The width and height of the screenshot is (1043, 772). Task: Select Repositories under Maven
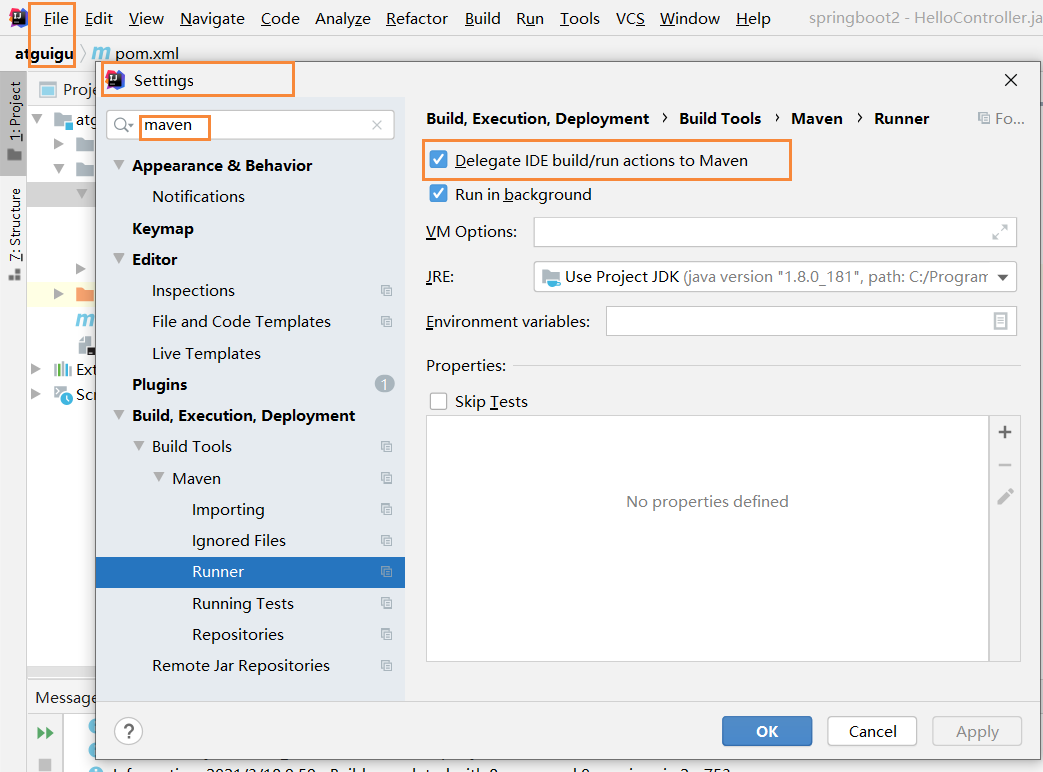pyautogui.click(x=238, y=634)
